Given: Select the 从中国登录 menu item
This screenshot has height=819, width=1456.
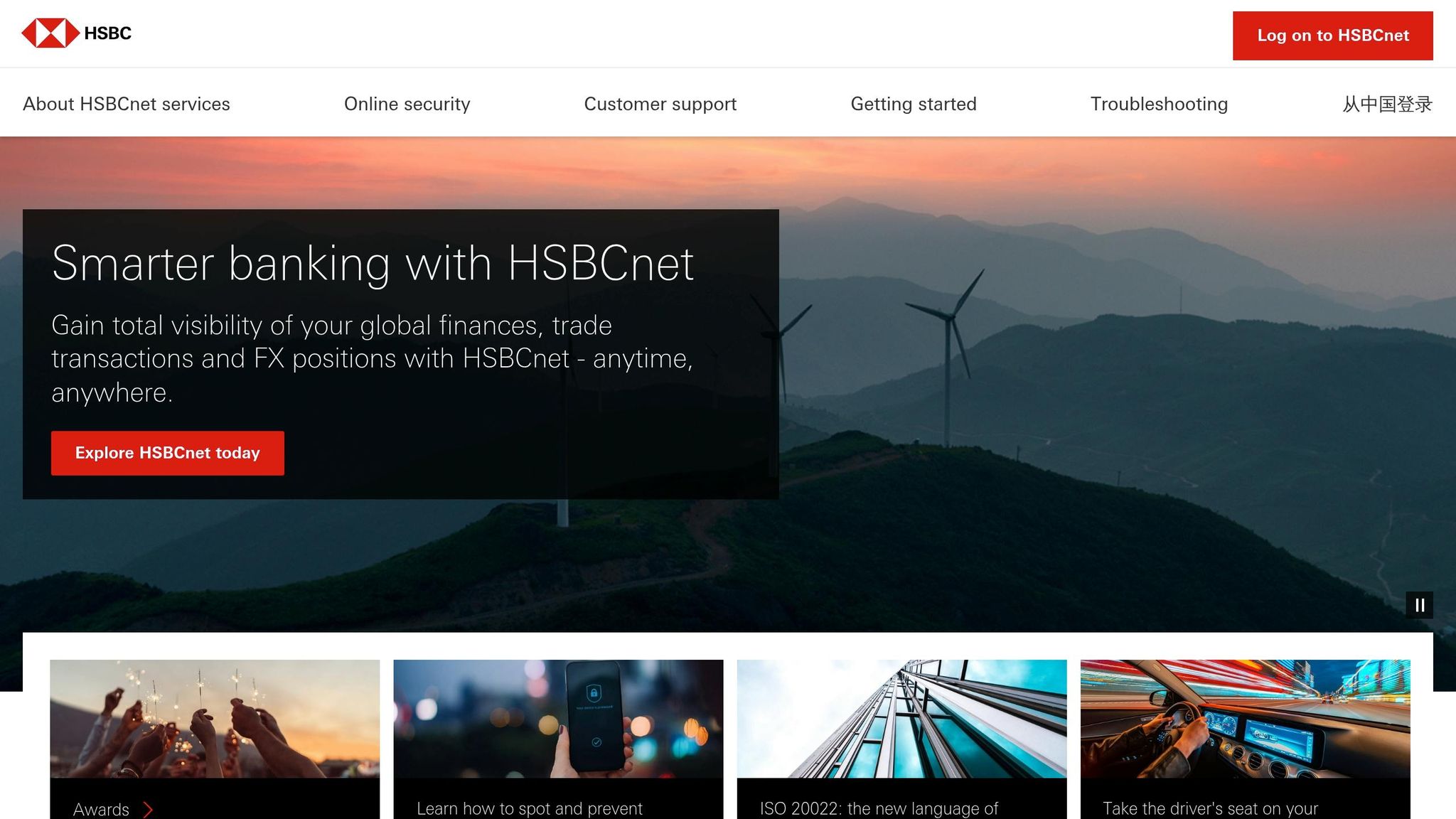Looking at the screenshot, I should 1387,104.
